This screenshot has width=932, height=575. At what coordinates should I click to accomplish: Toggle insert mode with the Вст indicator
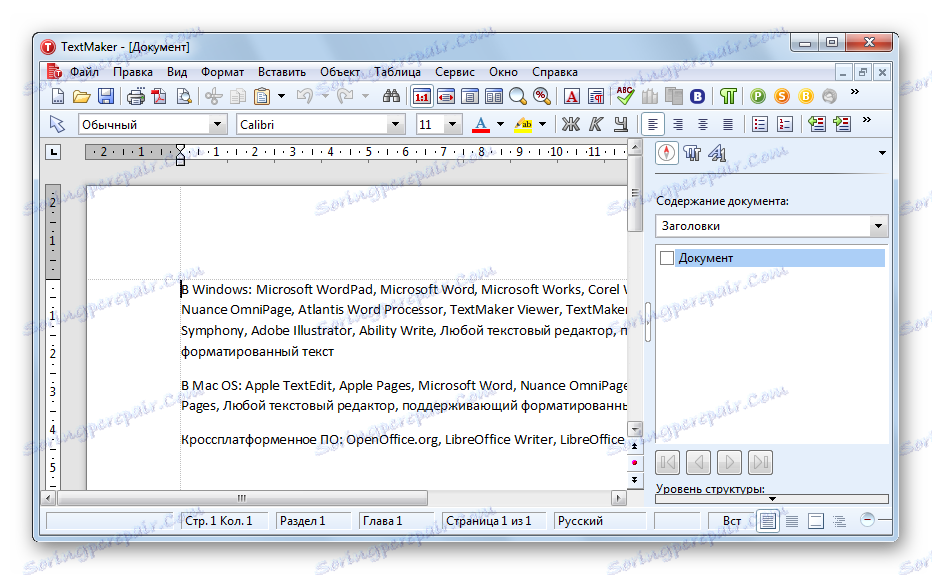(x=731, y=521)
